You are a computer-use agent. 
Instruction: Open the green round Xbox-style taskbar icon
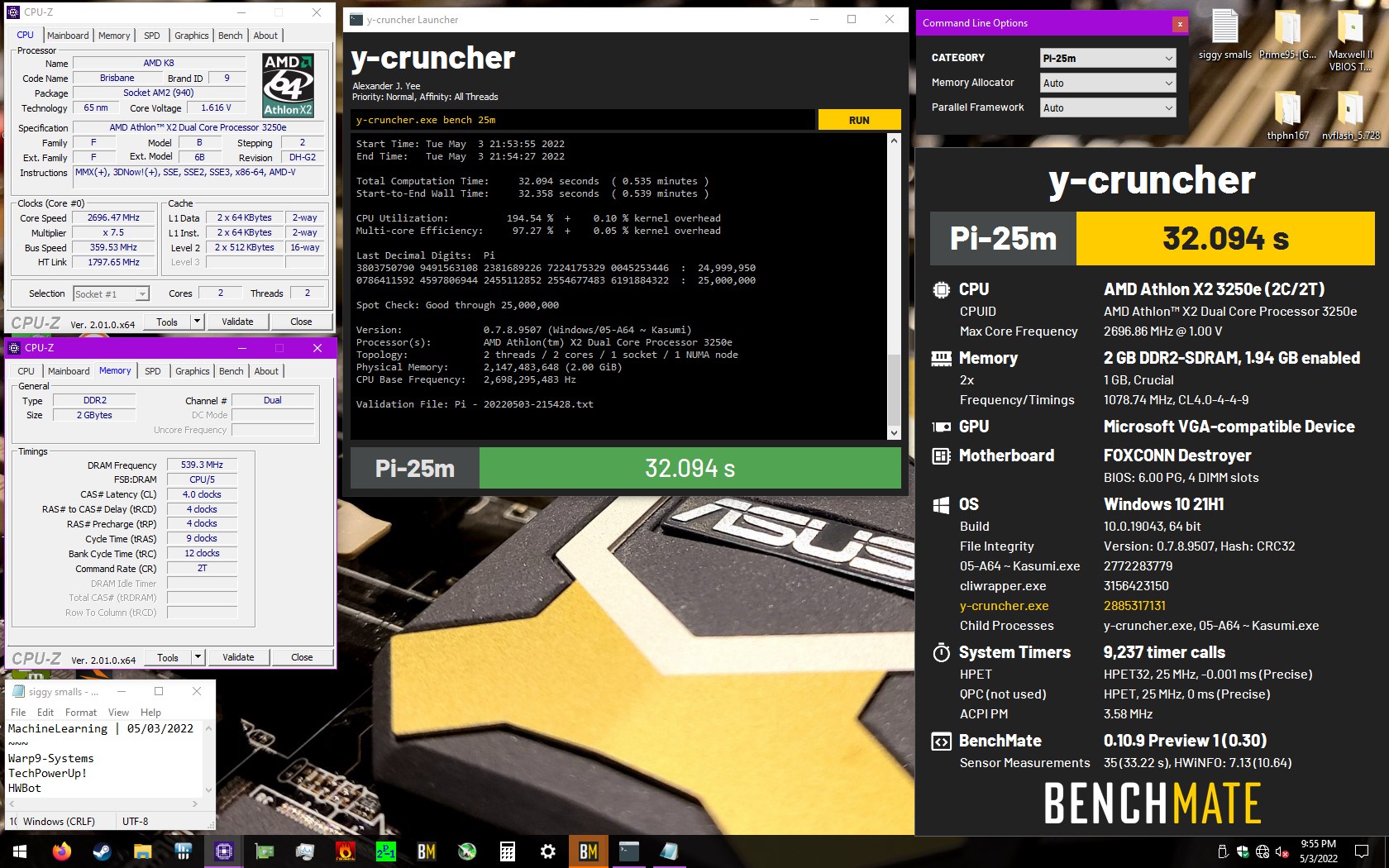[467, 851]
